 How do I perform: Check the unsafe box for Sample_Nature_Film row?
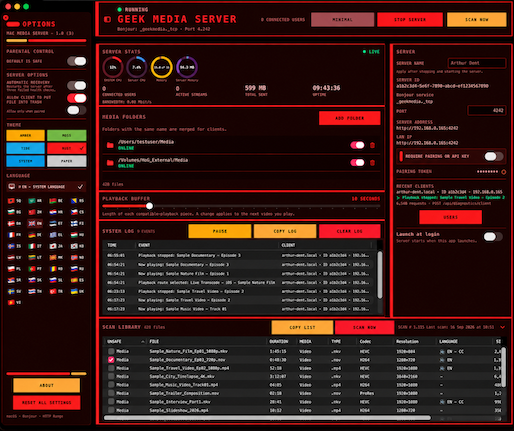point(111,351)
